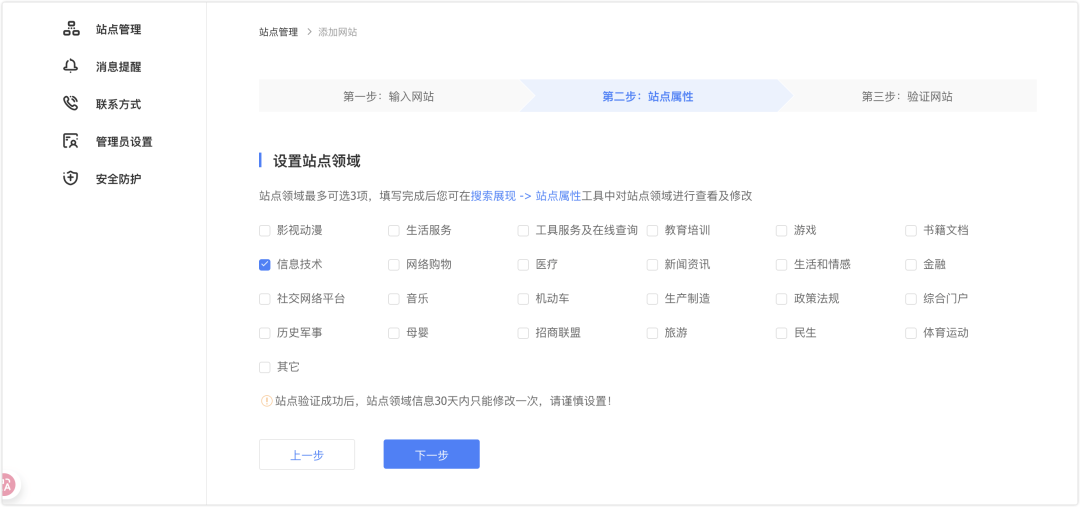The width and height of the screenshot is (1080, 507).
Task: Click the 添加网站 breadcrumb text
Action: [338, 32]
